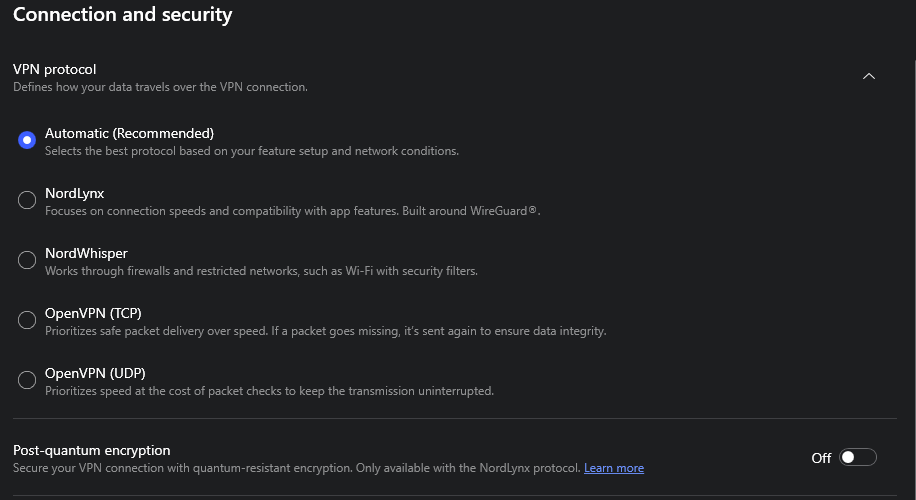Click the OpenVPN (UDP) label text
916x500 pixels.
point(95,373)
